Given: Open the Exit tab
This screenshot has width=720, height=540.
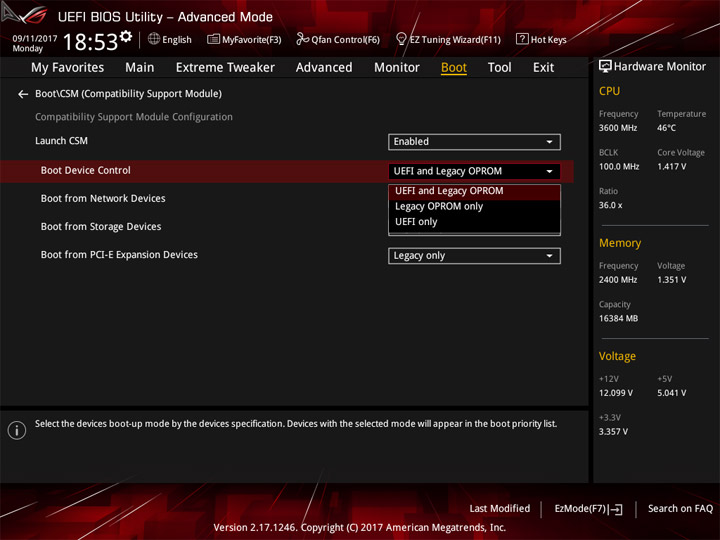Looking at the screenshot, I should [x=543, y=68].
